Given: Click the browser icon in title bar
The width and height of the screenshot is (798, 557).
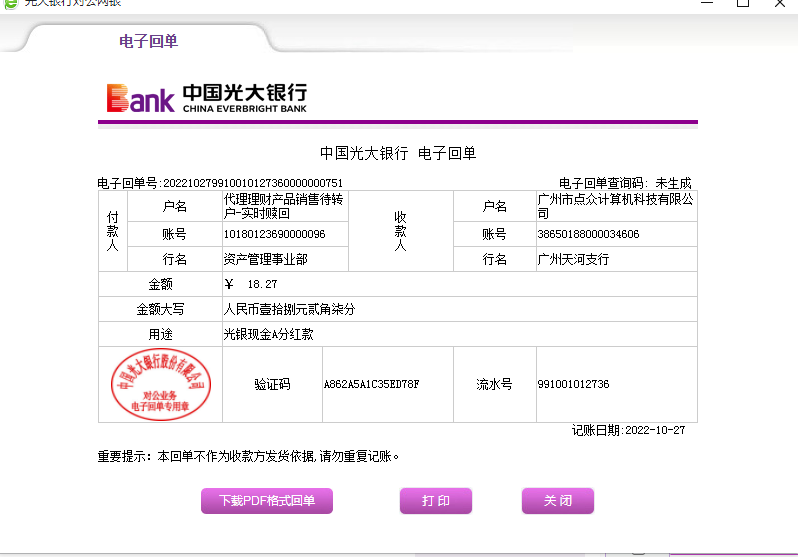Looking at the screenshot, I should pyautogui.click(x=11, y=4).
